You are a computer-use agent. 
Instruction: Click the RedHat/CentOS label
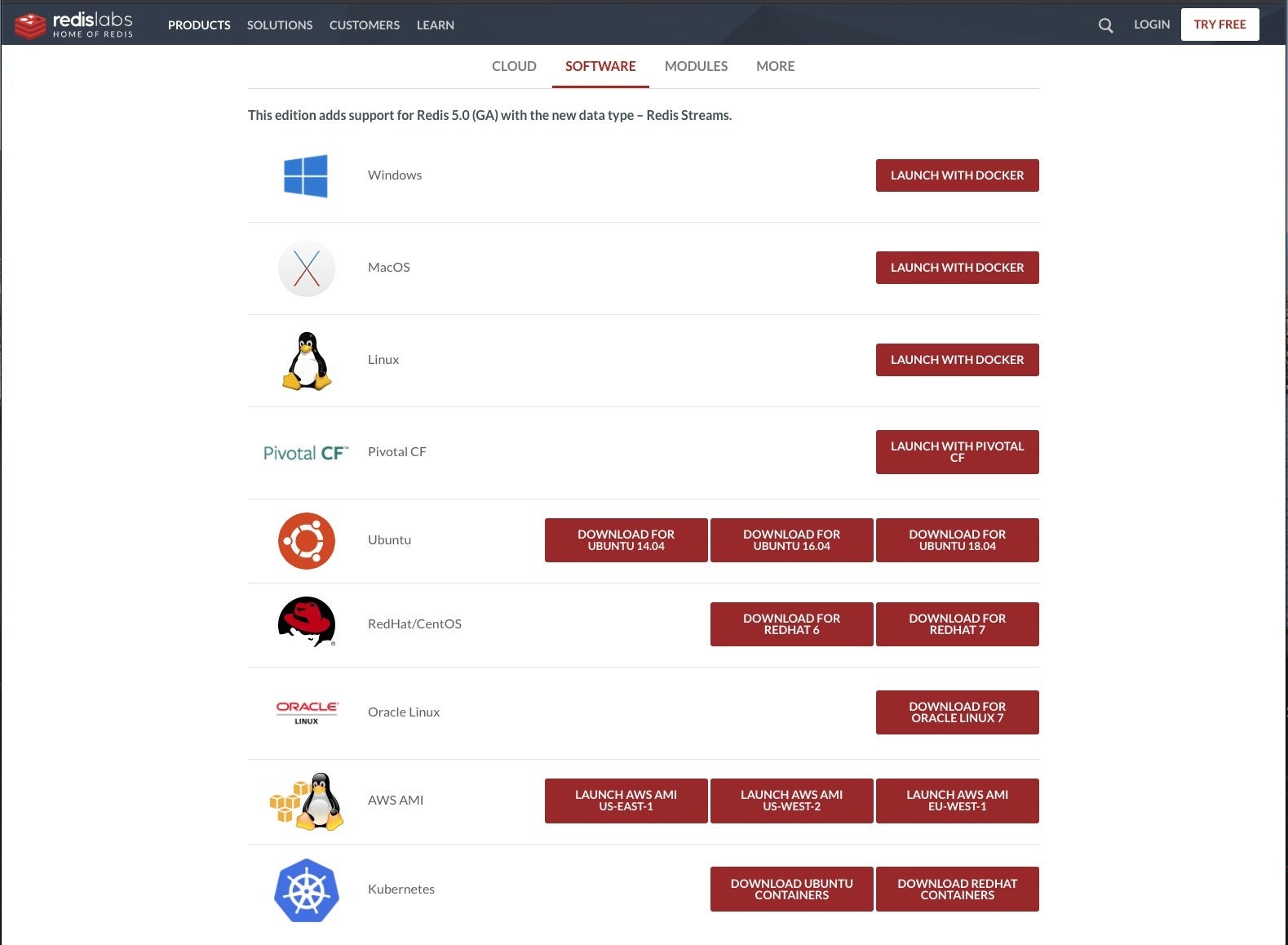[x=414, y=624]
